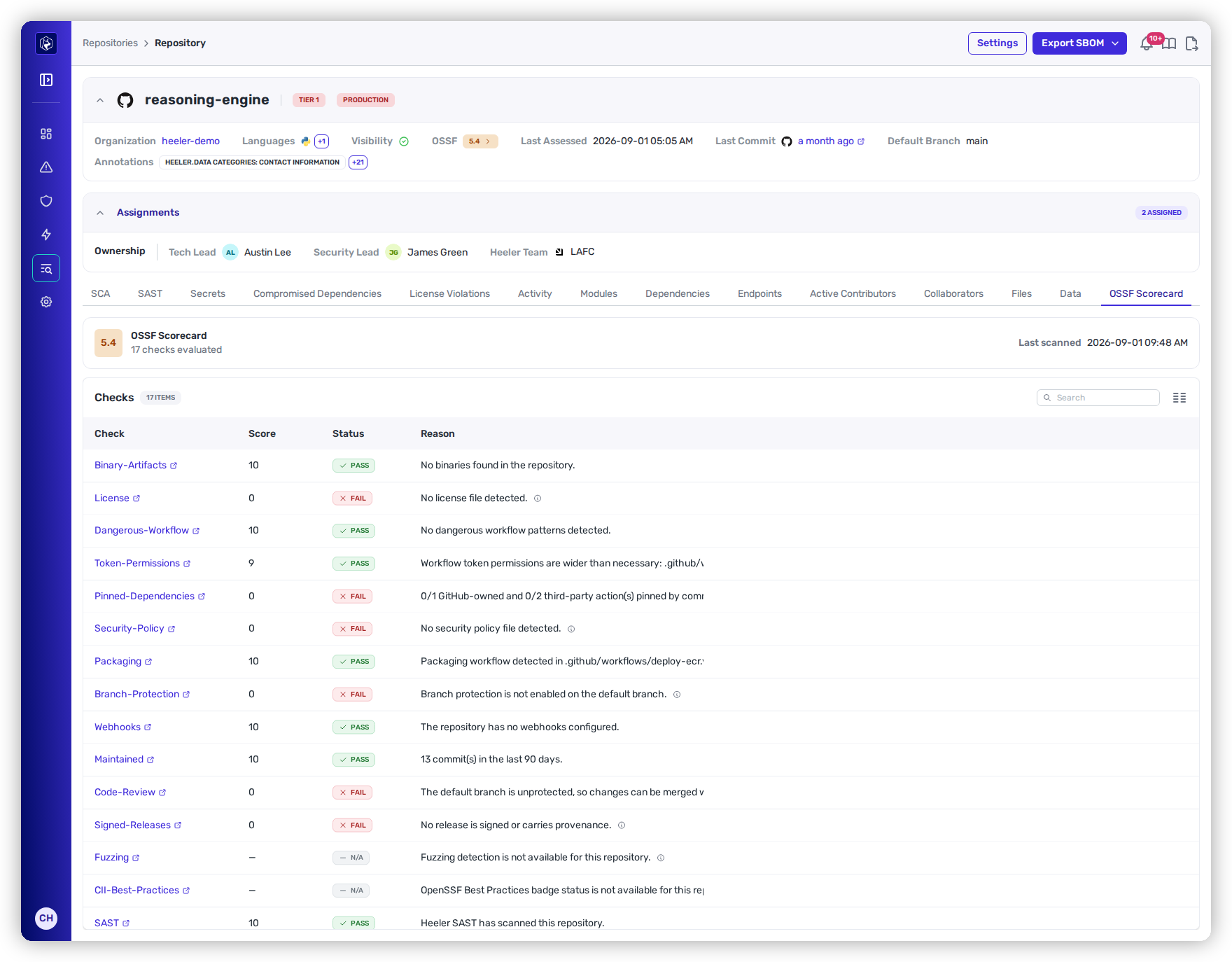The width and height of the screenshot is (1232, 962).
Task: Click the LAFC team icon
Action: [x=559, y=252]
